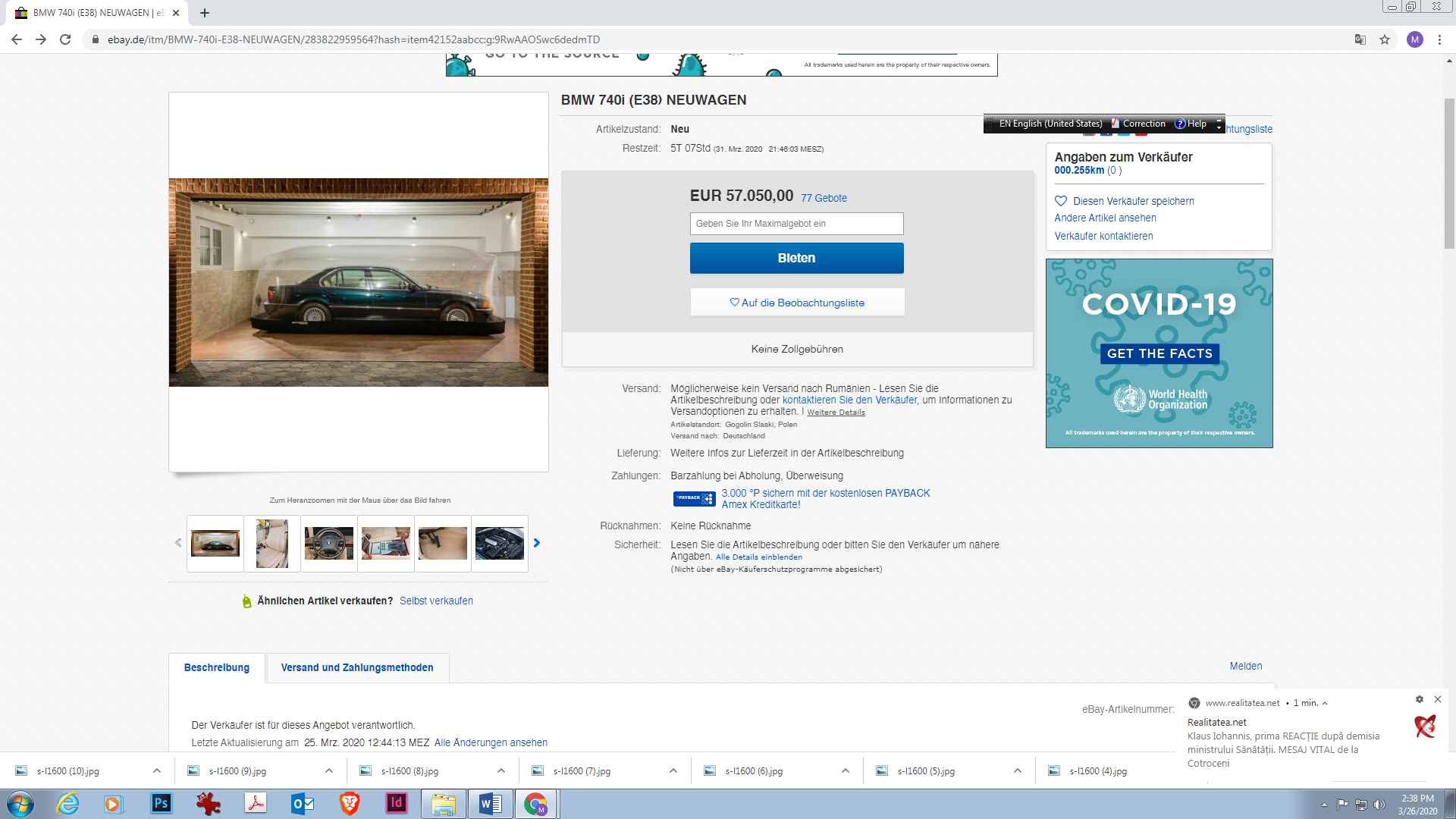Open Verkäufer kontaktieren link
The height and width of the screenshot is (819, 1456).
(x=1103, y=236)
